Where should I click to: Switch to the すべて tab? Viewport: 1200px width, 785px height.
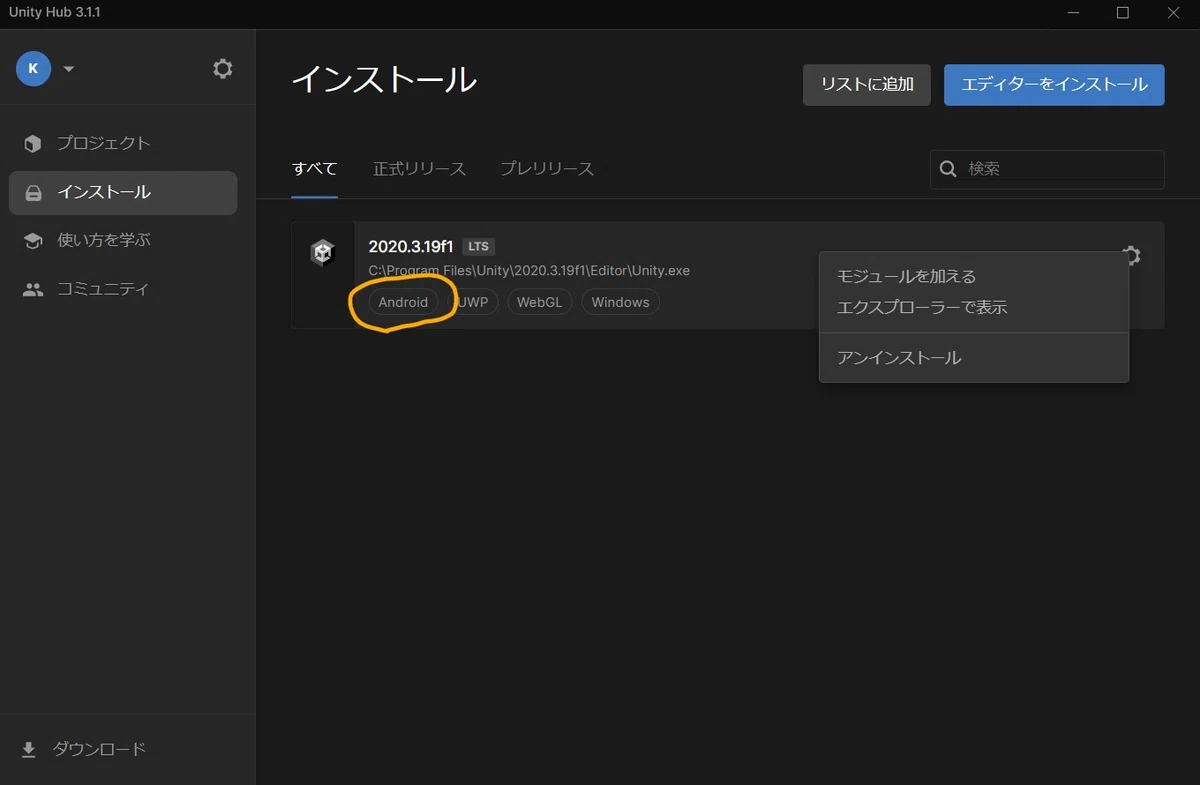[x=314, y=169]
